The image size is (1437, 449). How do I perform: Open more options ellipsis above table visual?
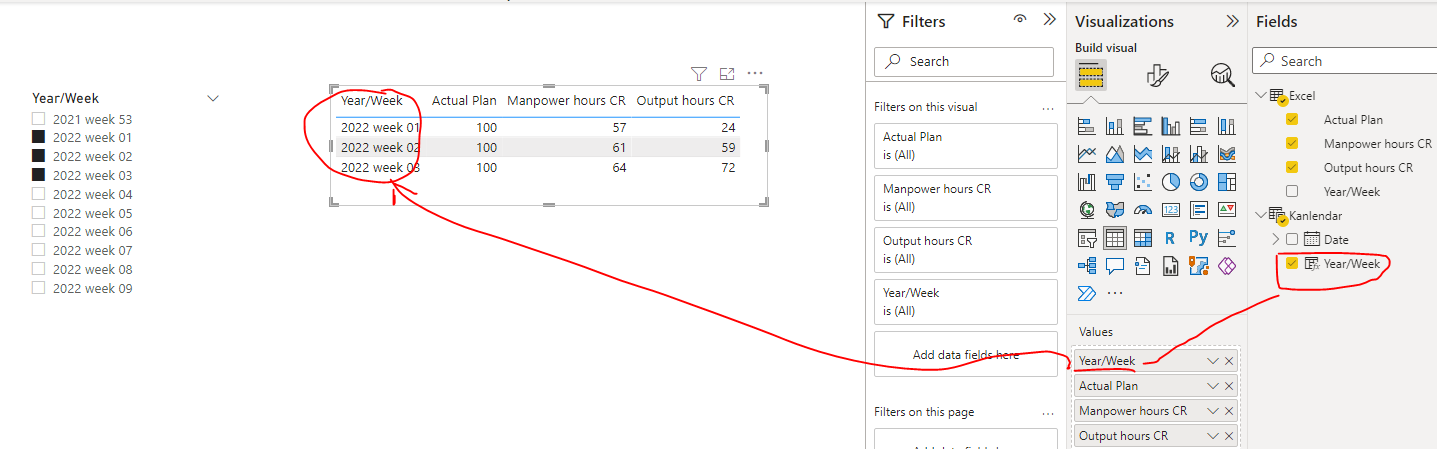(x=755, y=73)
